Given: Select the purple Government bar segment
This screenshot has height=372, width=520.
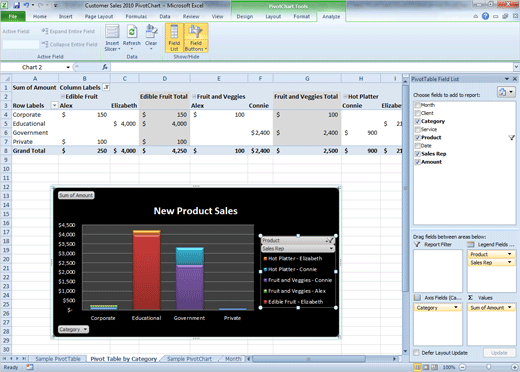Looking at the screenshot, I should coord(190,287).
